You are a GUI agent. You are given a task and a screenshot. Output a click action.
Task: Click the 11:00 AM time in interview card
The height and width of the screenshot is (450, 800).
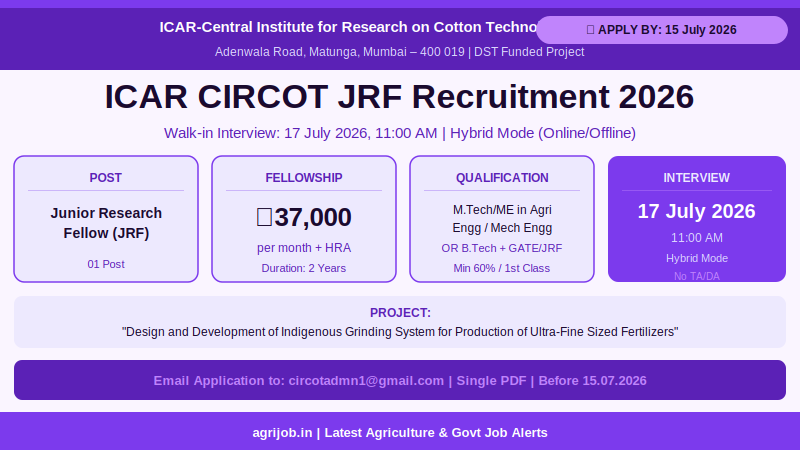(696, 238)
